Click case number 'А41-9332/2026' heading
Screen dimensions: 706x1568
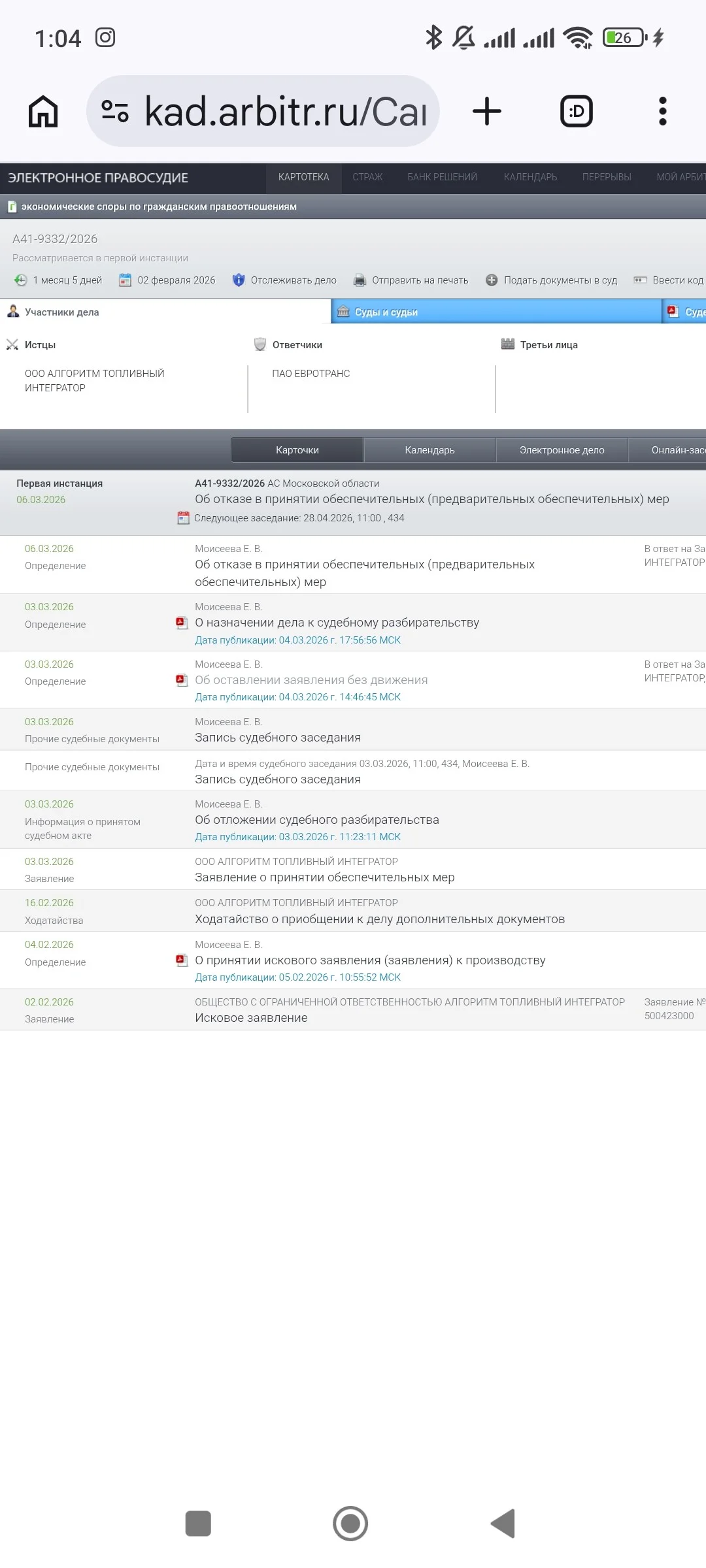pos(55,239)
